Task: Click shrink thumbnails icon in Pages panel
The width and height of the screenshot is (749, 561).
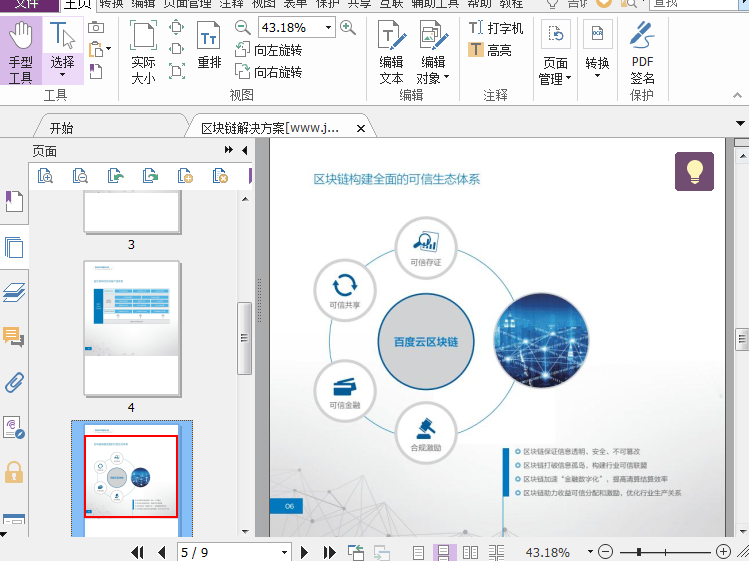Action: coord(80,176)
